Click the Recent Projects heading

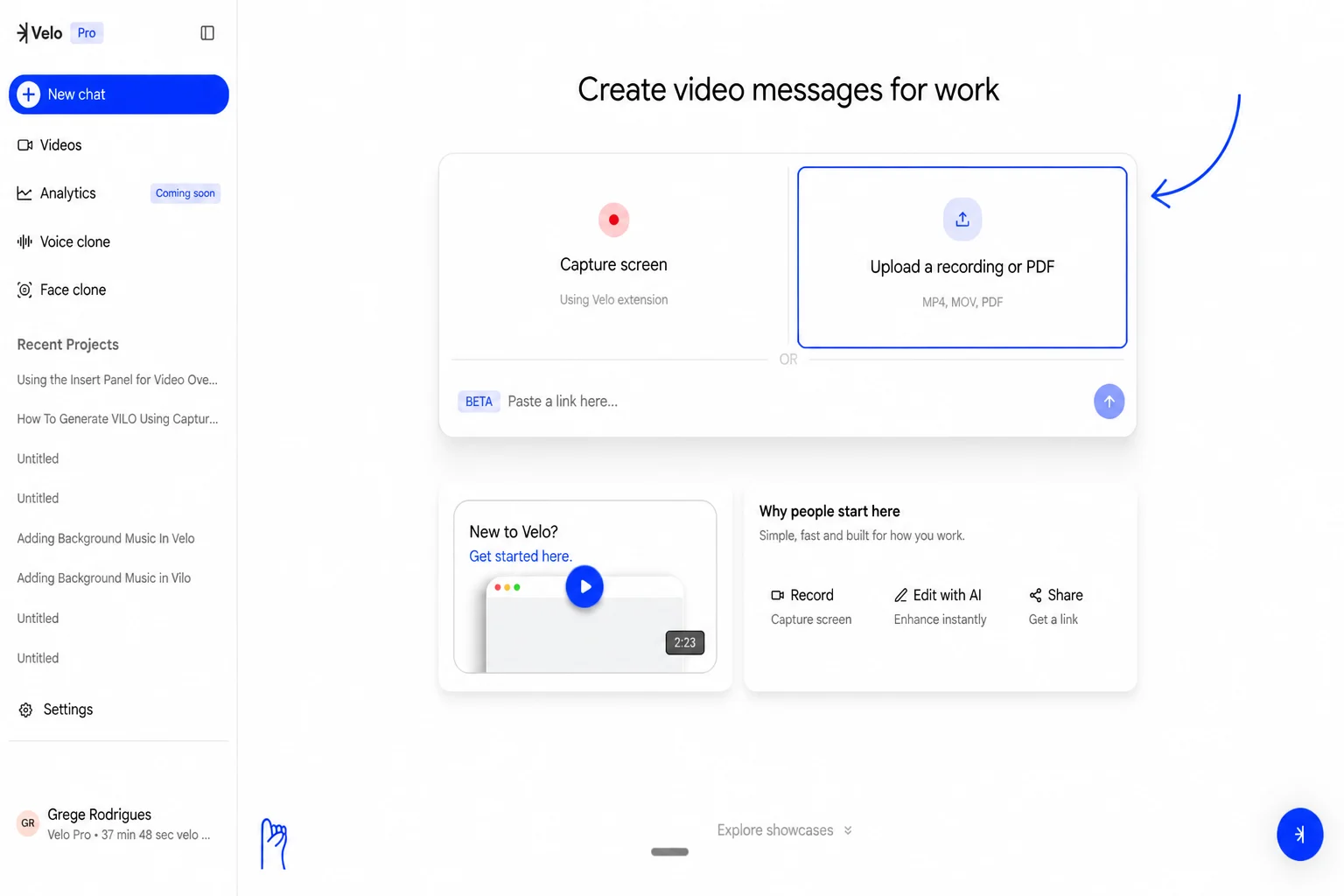pos(68,345)
